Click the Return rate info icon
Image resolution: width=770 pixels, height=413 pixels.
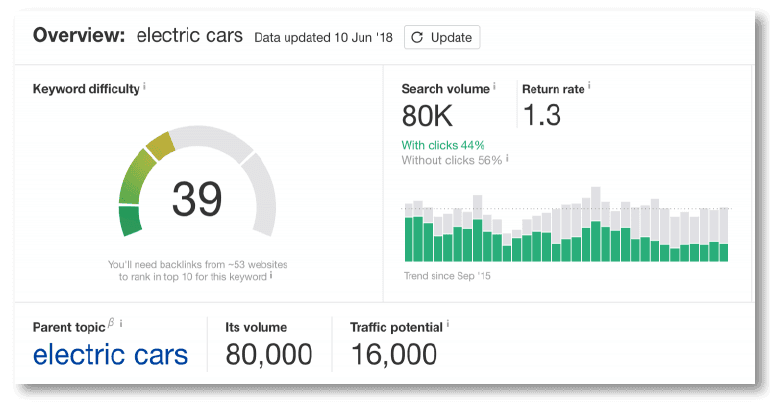[590, 88]
